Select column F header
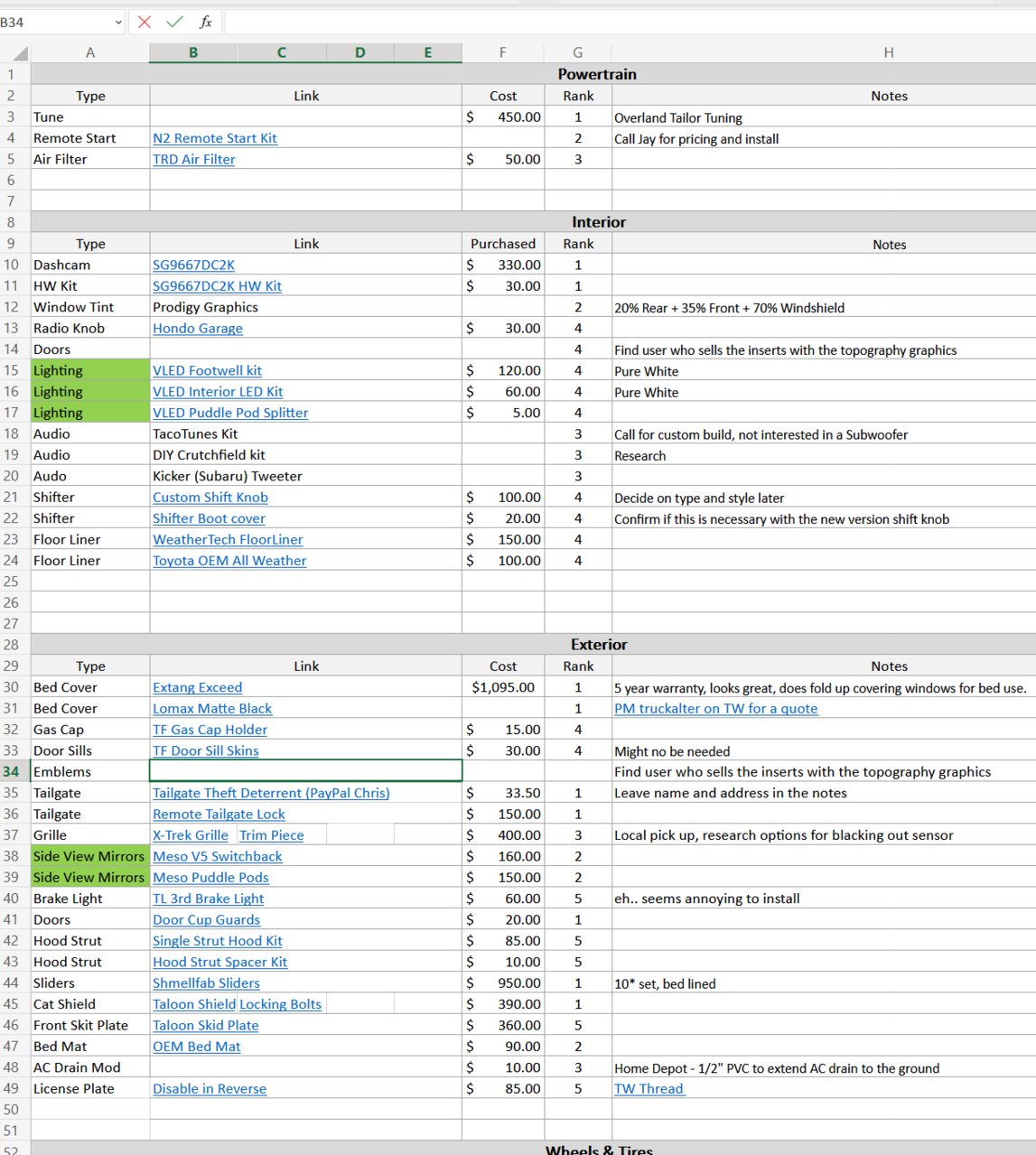1036x1155 pixels. click(503, 53)
